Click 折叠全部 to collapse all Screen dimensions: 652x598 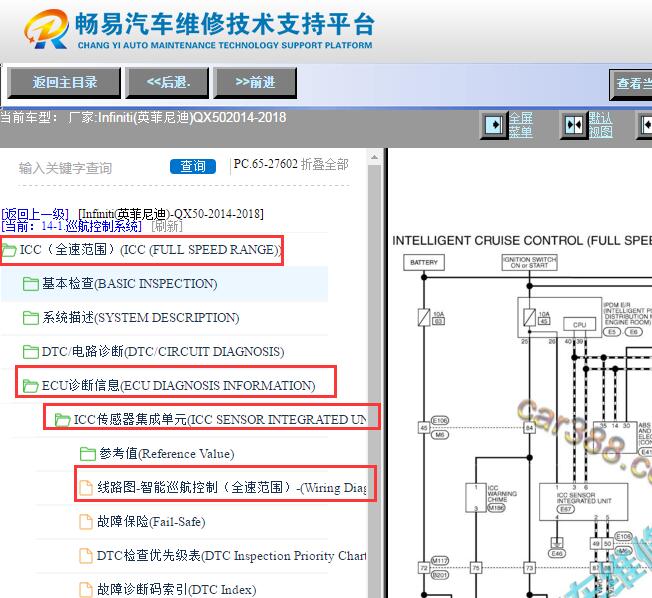(x=325, y=164)
